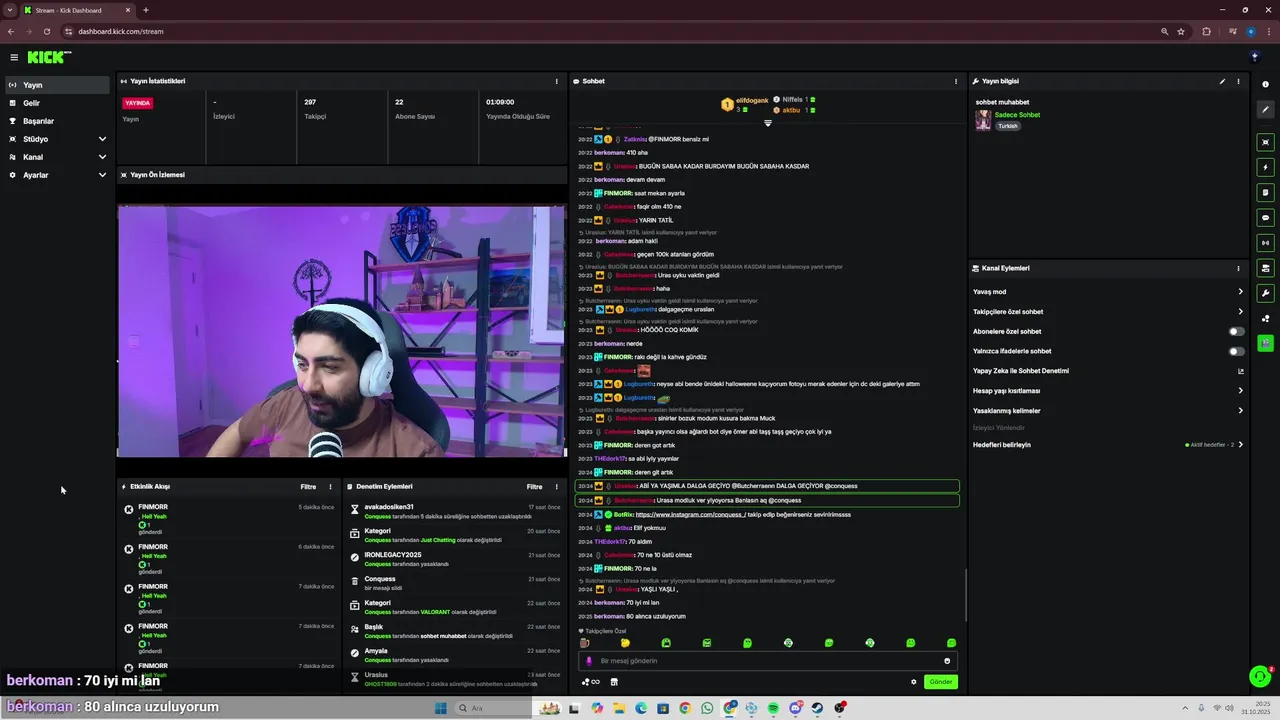Open the hamburger menu beside the Kick logo
The image size is (1280, 720).
pos(14,57)
